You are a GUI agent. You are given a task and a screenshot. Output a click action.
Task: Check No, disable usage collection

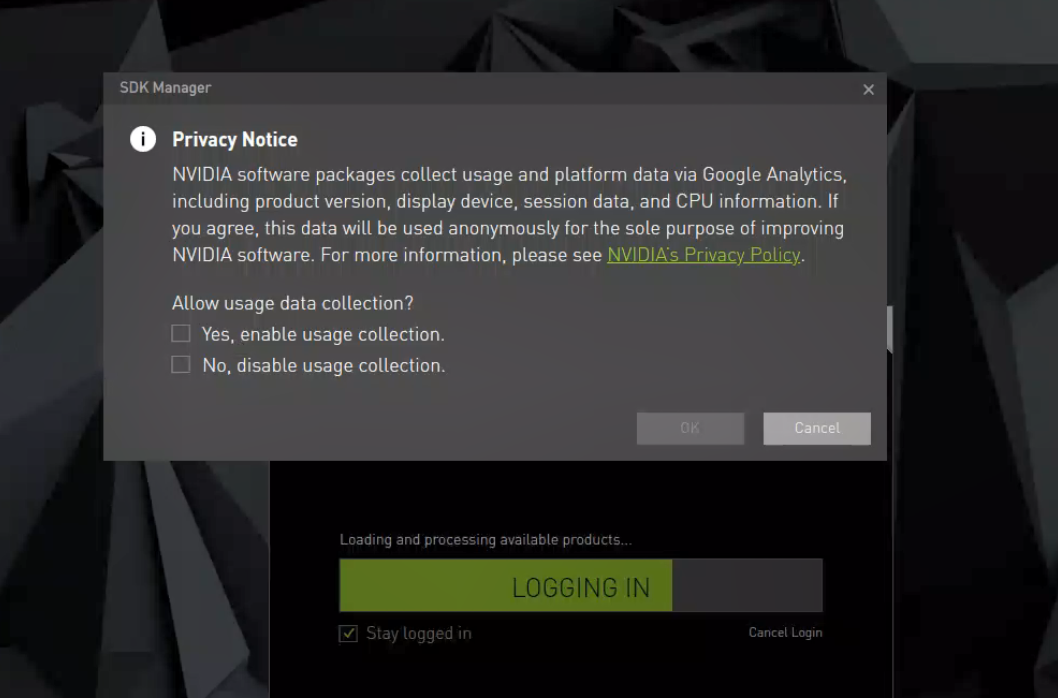pyautogui.click(x=181, y=365)
